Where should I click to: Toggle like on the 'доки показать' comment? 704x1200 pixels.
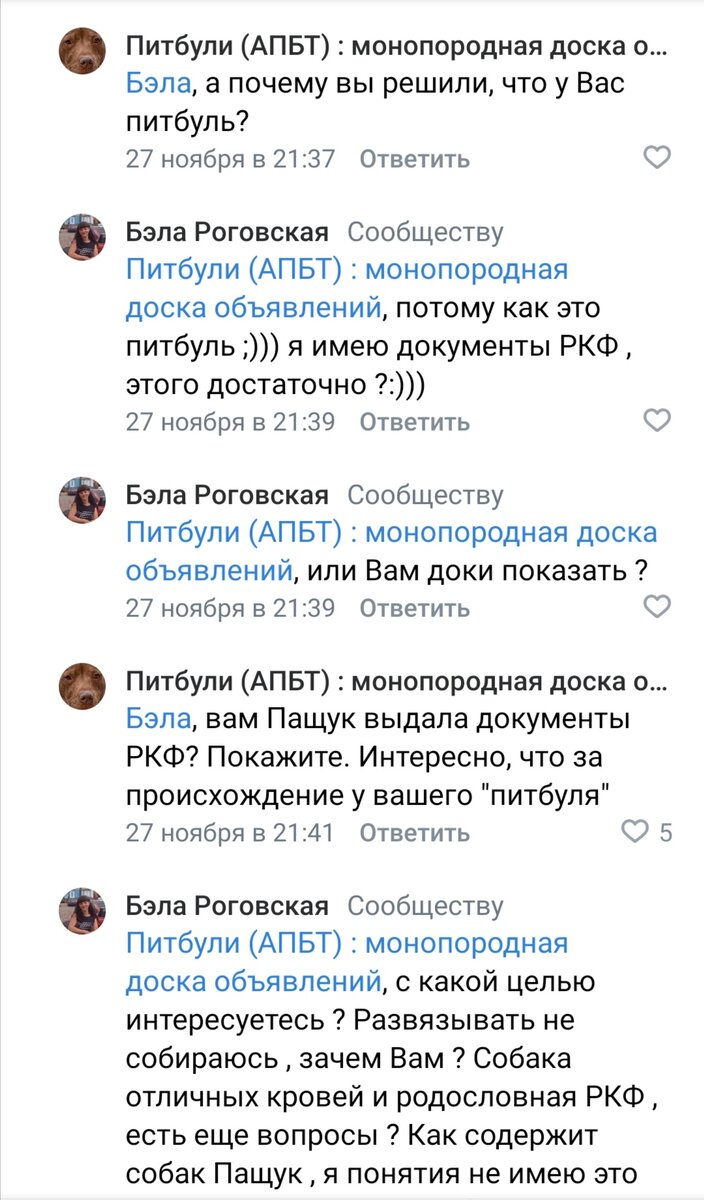click(659, 607)
